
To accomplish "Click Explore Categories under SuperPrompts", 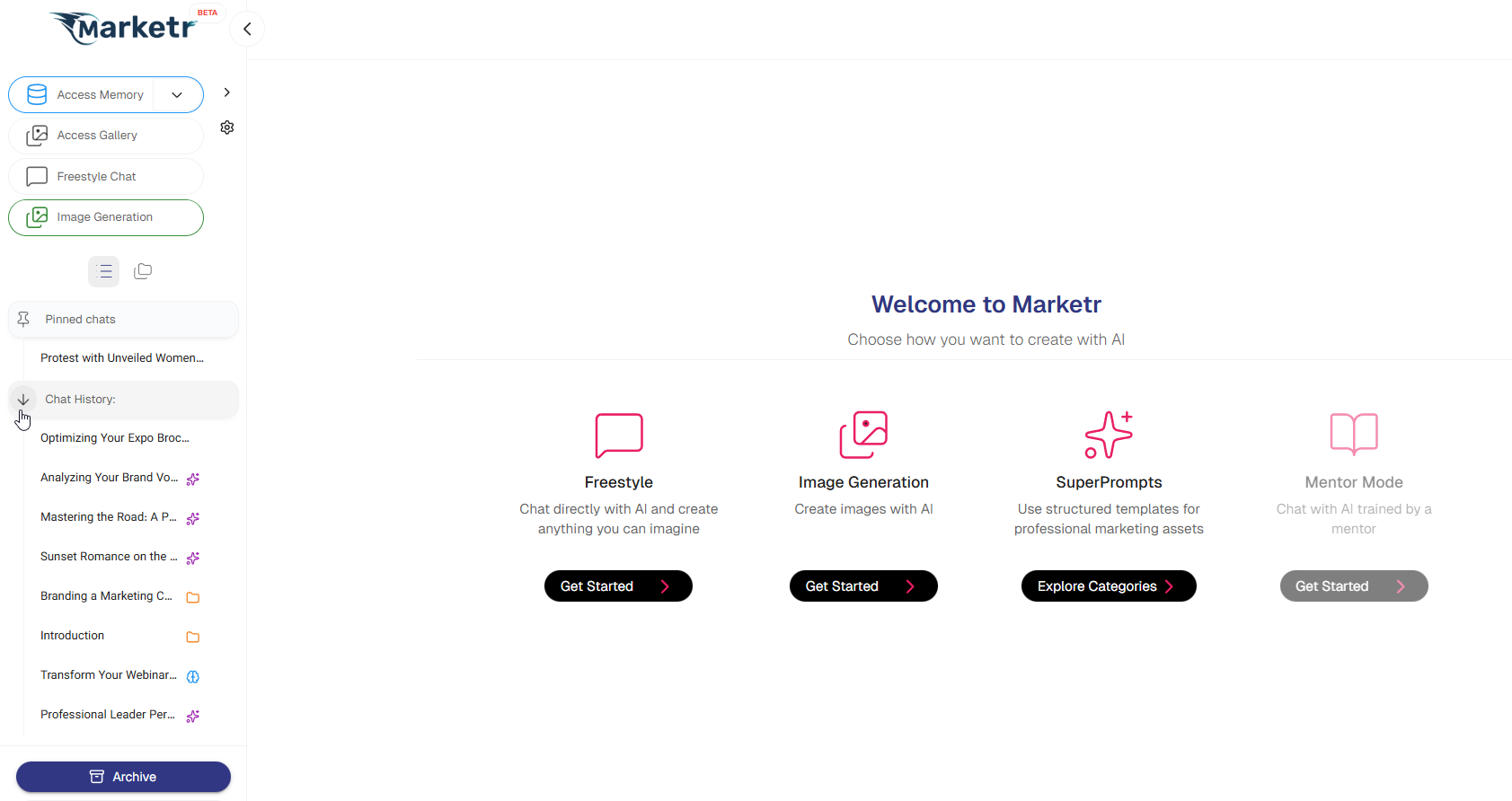I will 1109,586.
